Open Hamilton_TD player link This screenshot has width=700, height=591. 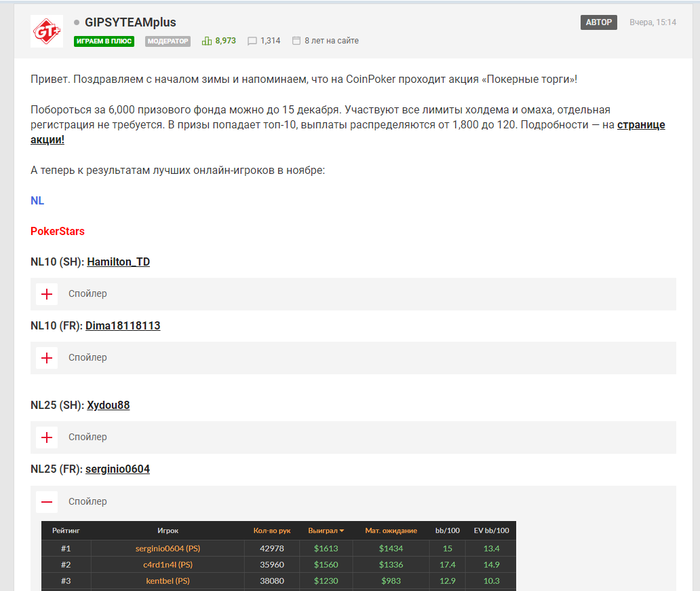click(x=118, y=262)
